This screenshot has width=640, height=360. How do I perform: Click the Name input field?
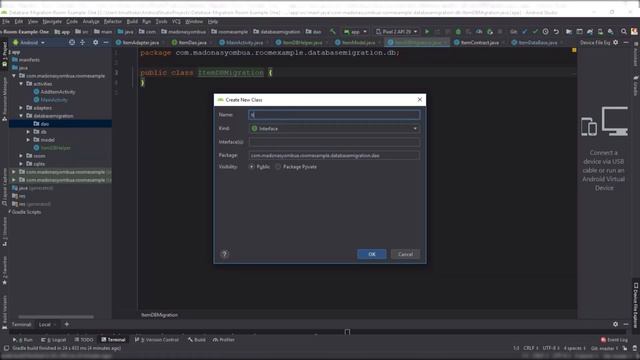point(334,115)
